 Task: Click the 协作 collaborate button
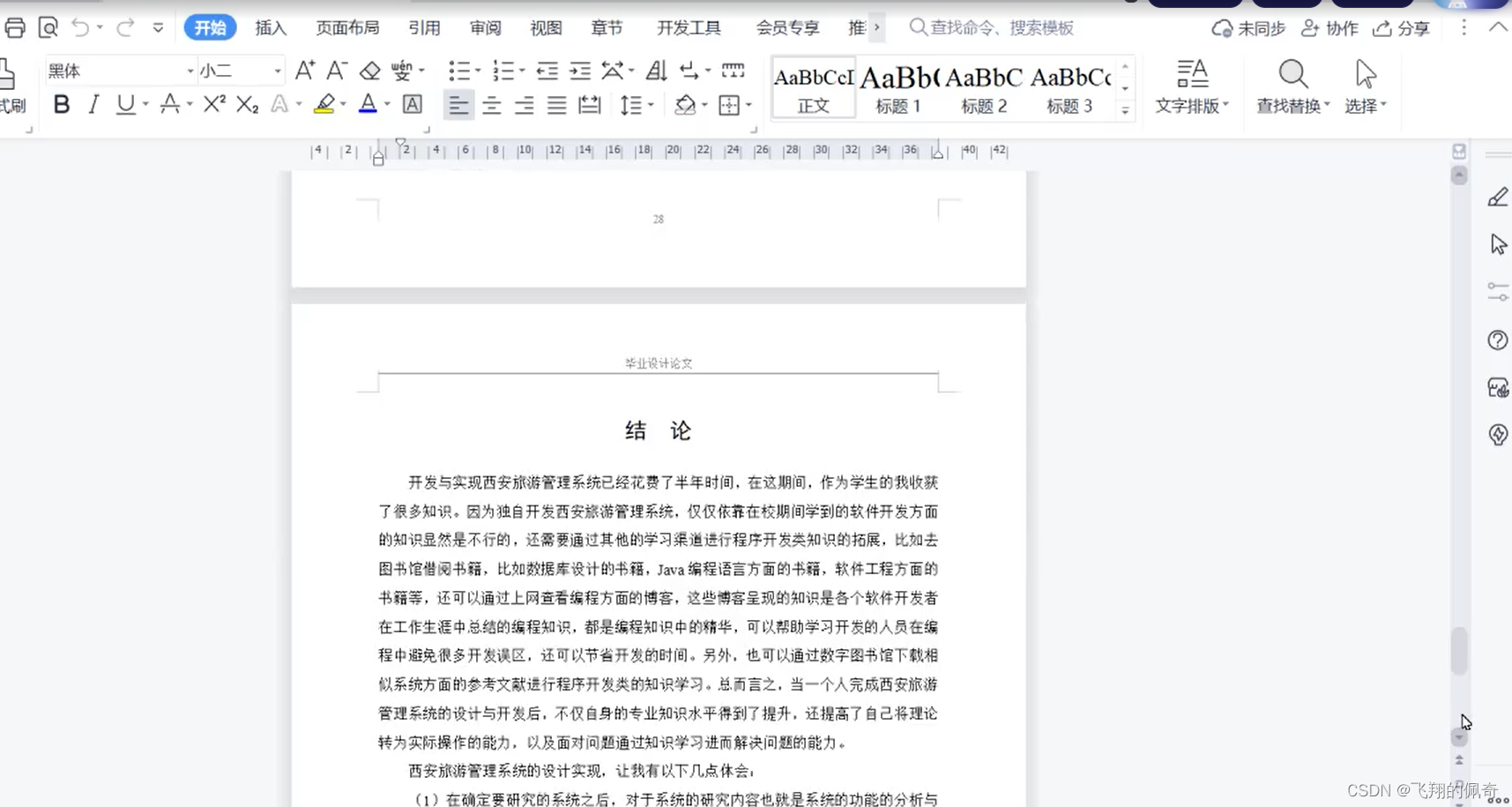(1330, 28)
